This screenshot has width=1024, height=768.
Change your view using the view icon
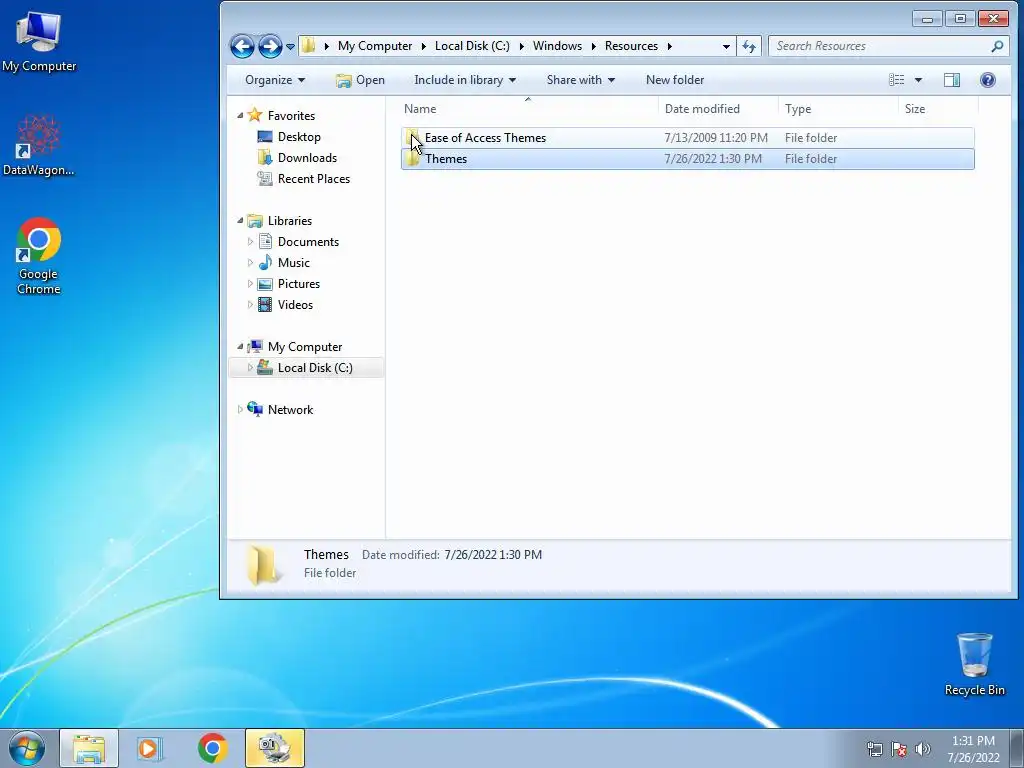tap(897, 80)
